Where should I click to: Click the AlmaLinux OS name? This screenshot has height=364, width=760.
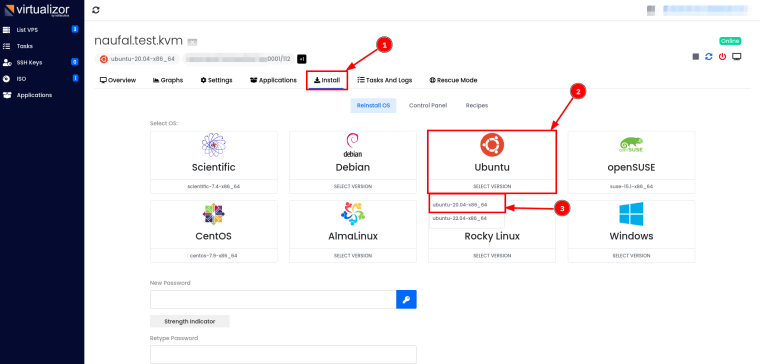[x=352, y=237]
